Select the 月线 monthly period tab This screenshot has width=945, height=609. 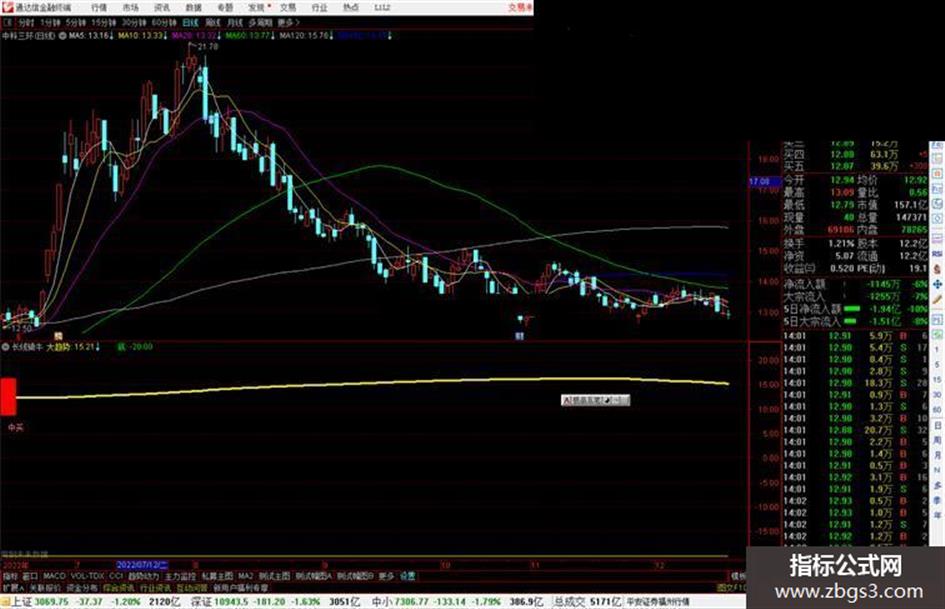pyautogui.click(x=234, y=22)
